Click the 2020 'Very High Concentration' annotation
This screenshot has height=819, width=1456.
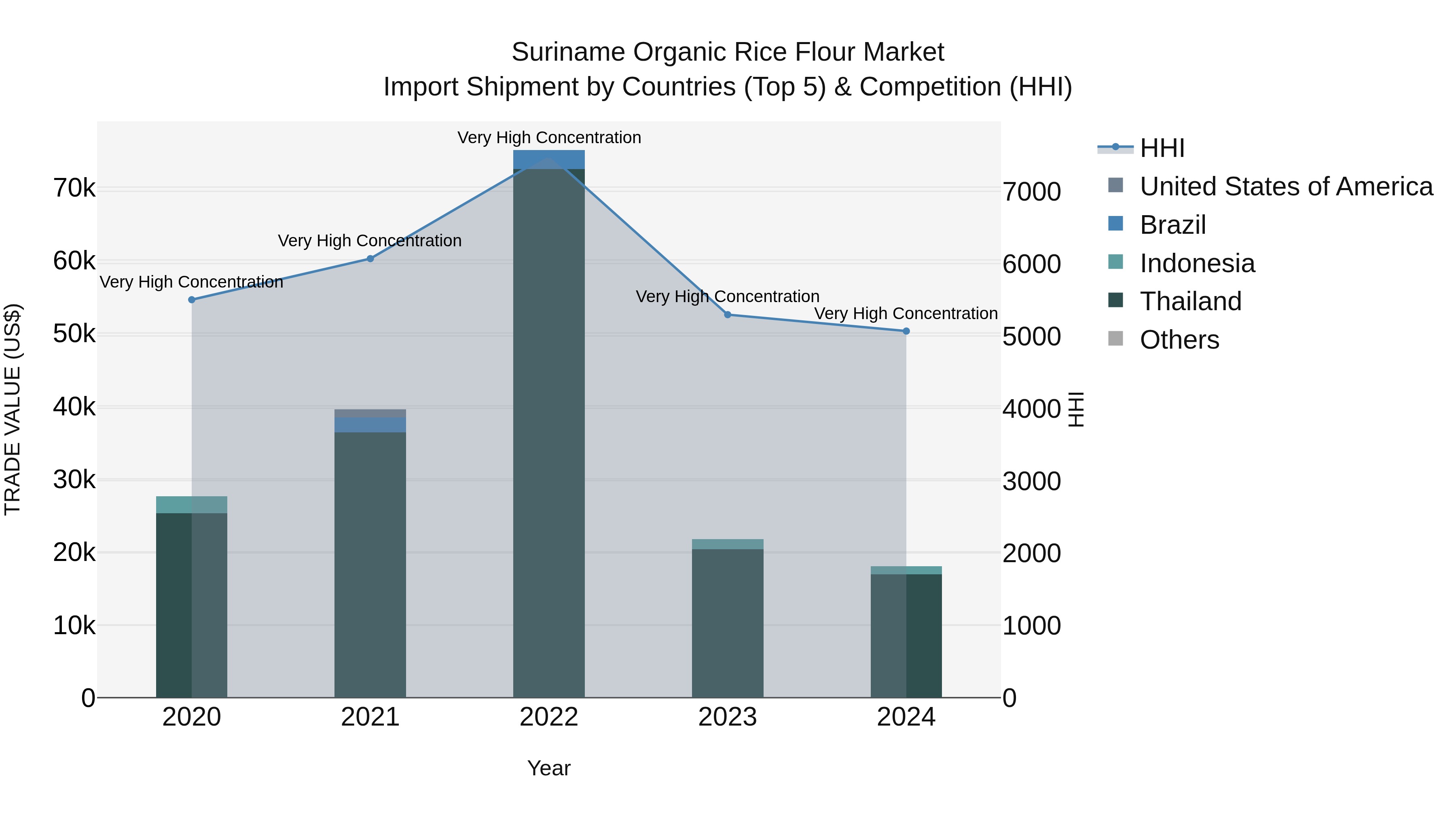pos(192,281)
